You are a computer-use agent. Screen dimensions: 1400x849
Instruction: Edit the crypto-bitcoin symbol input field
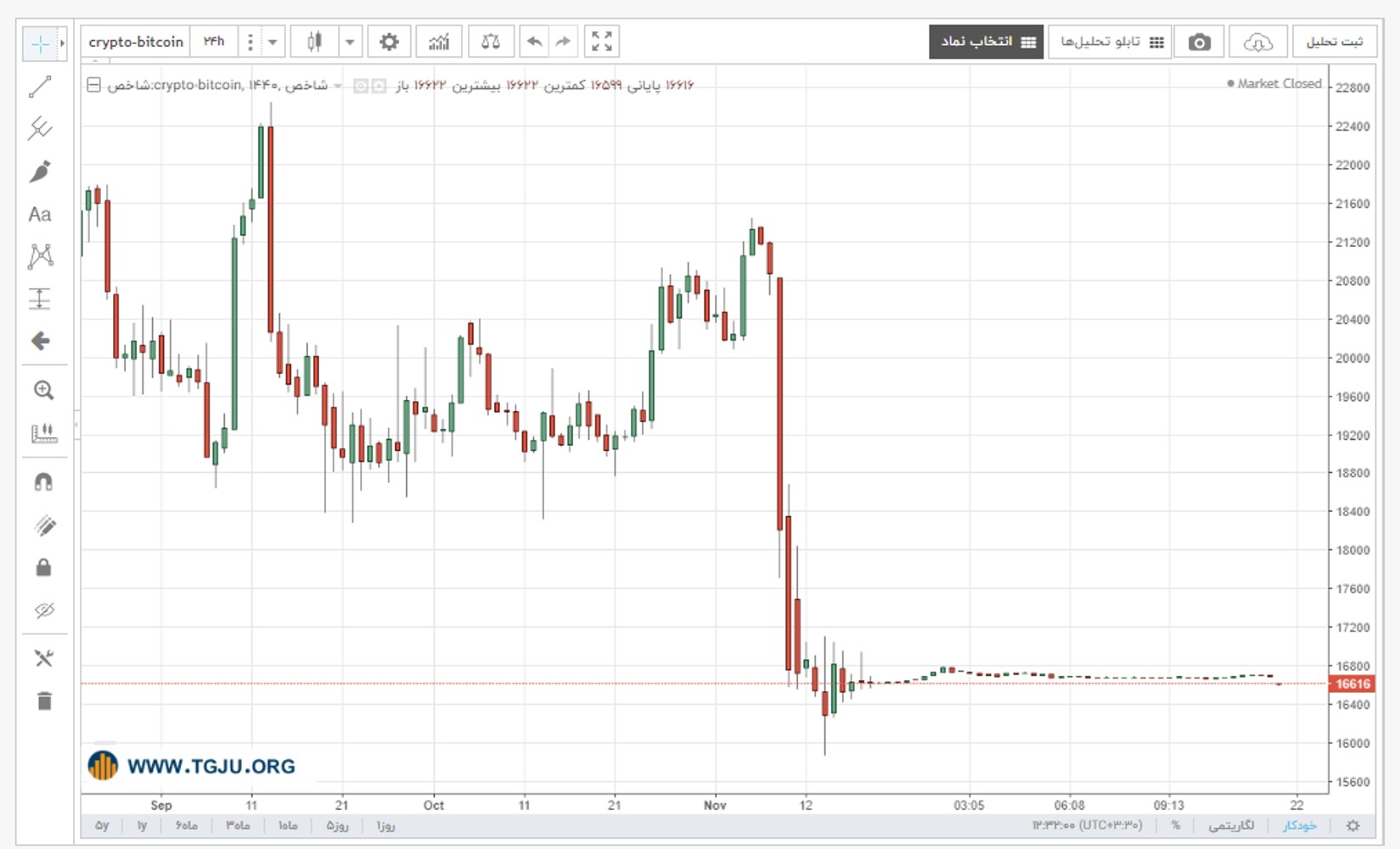[136, 42]
